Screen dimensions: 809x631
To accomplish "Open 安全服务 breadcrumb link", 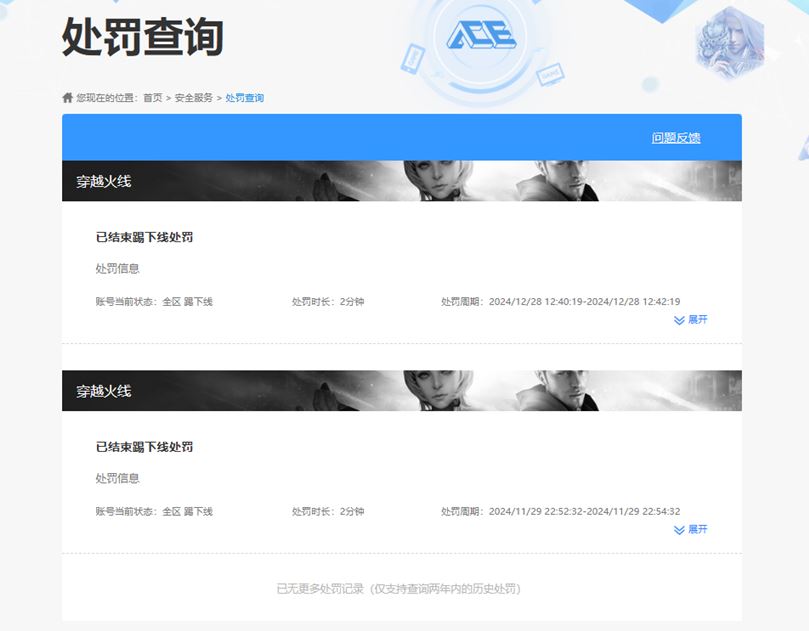I will pyautogui.click(x=193, y=98).
